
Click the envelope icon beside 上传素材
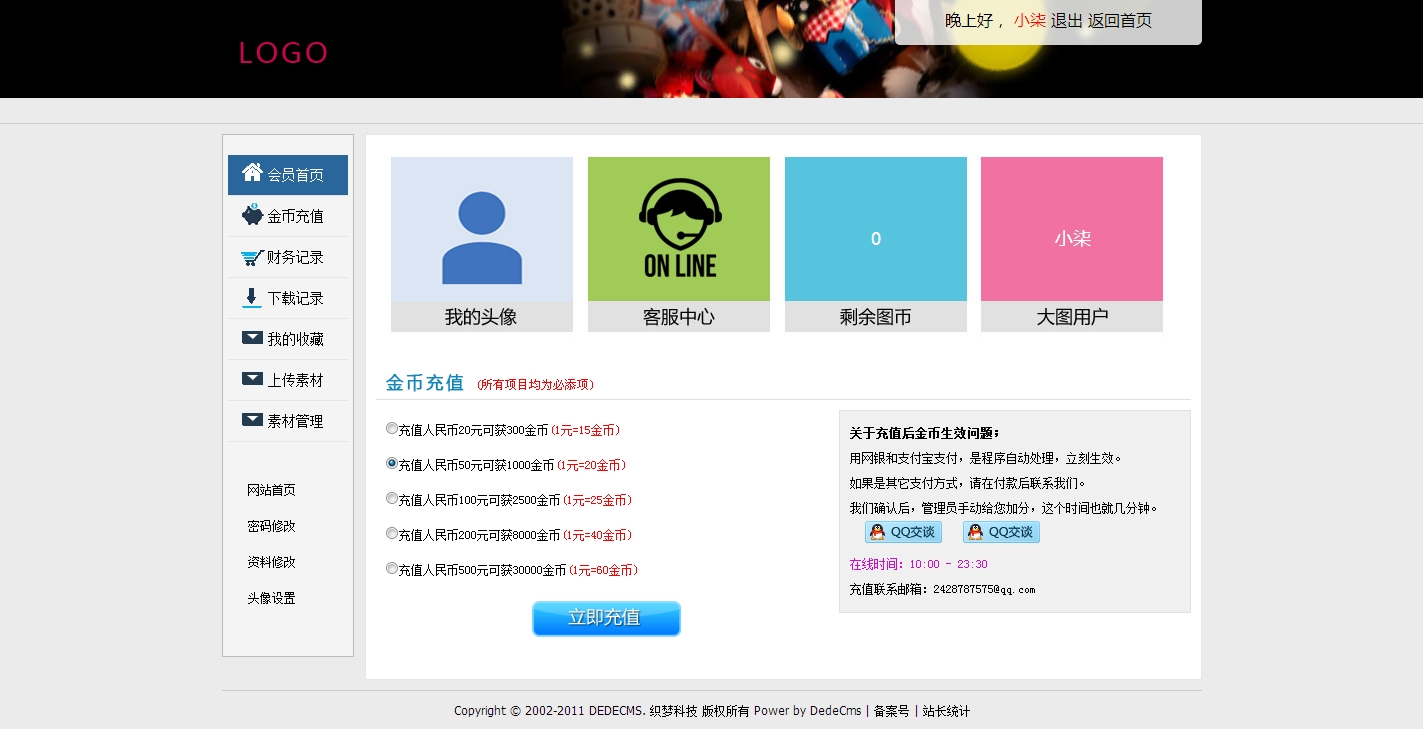pyautogui.click(x=252, y=379)
